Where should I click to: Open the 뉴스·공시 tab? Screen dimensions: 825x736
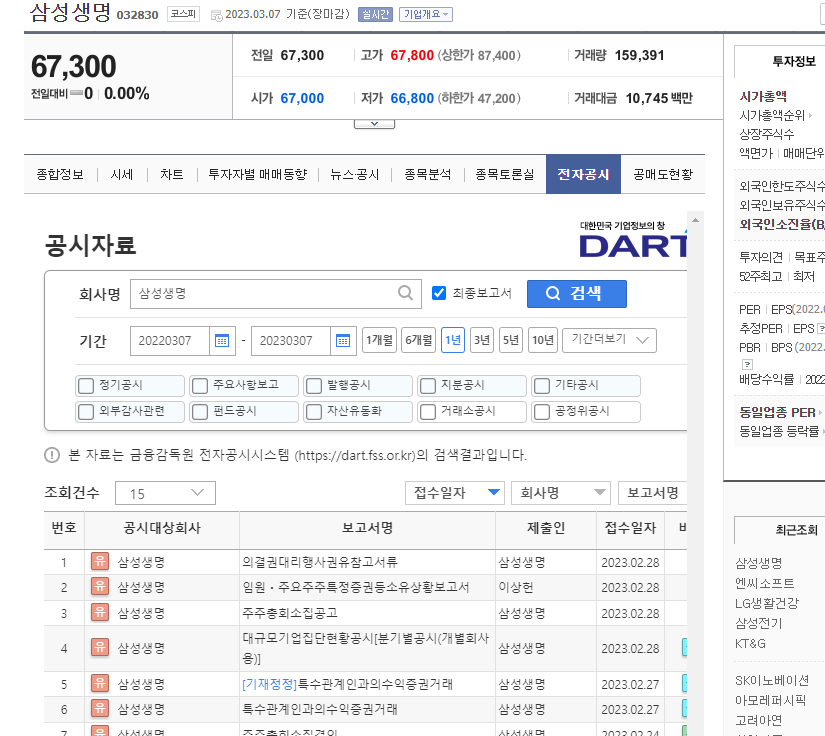[x=355, y=174]
